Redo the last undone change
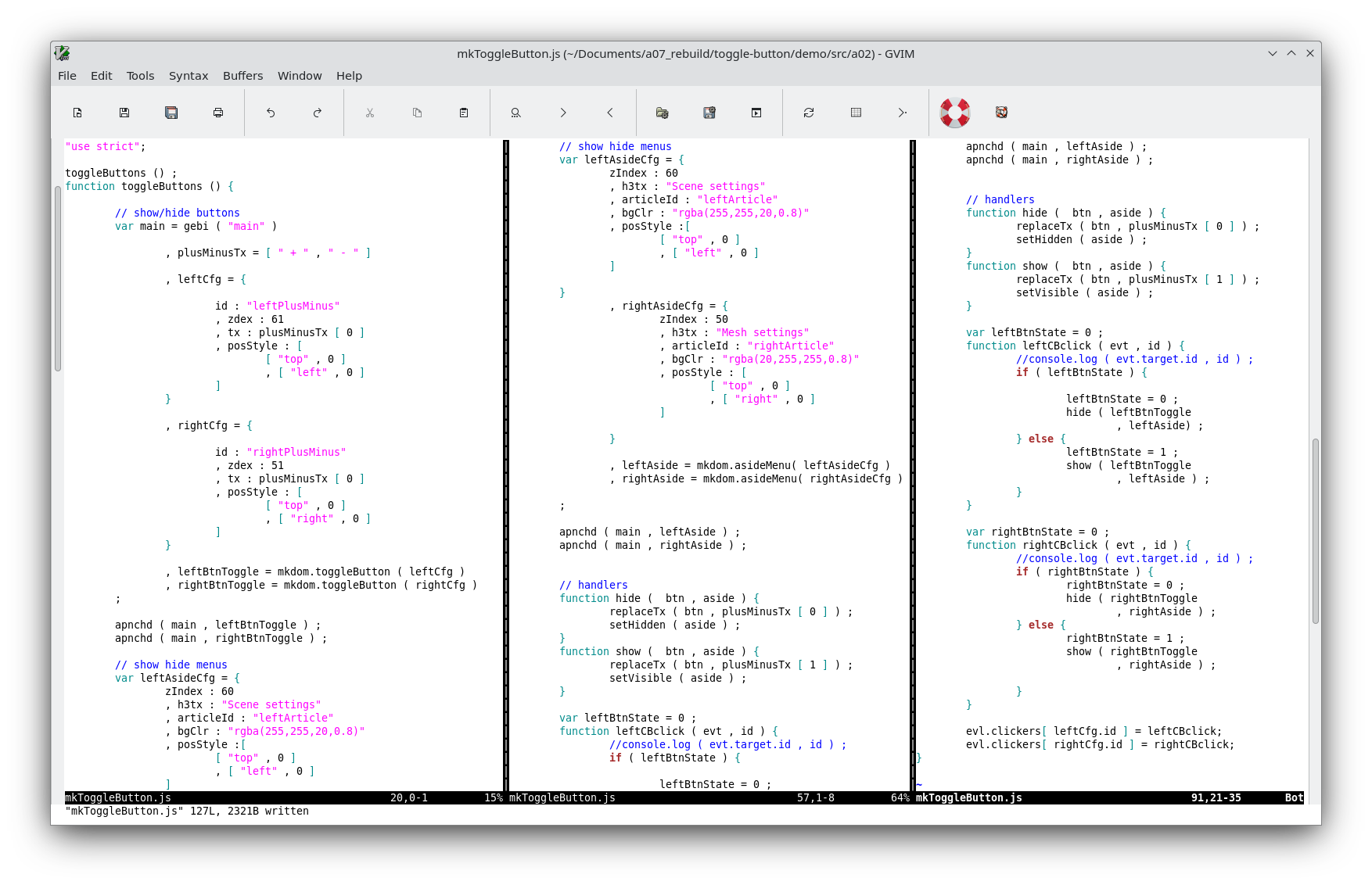The image size is (1372, 885). (318, 113)
